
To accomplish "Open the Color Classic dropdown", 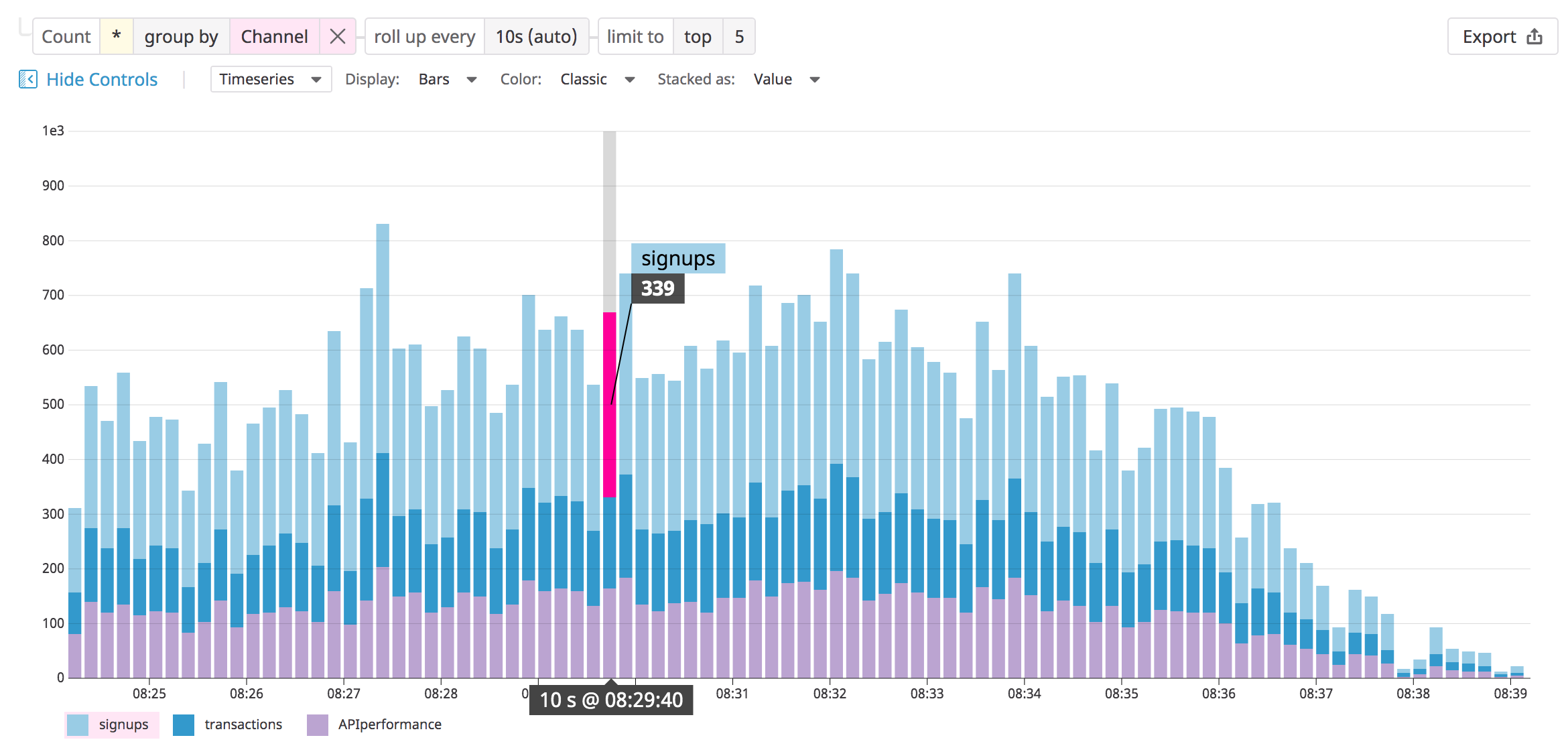I will click(598, 78).
